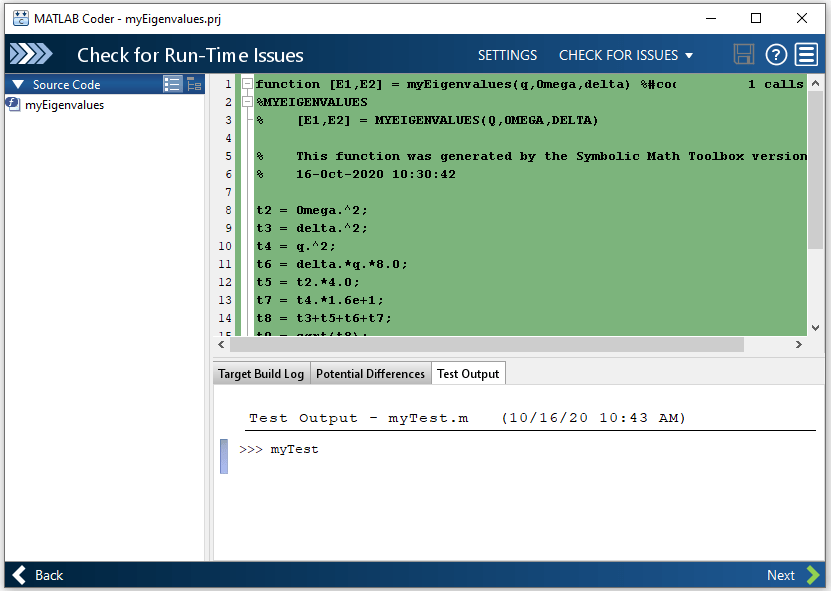831x591 pixels.
Task: Select the Test Output tab
Action: point(467,374)
